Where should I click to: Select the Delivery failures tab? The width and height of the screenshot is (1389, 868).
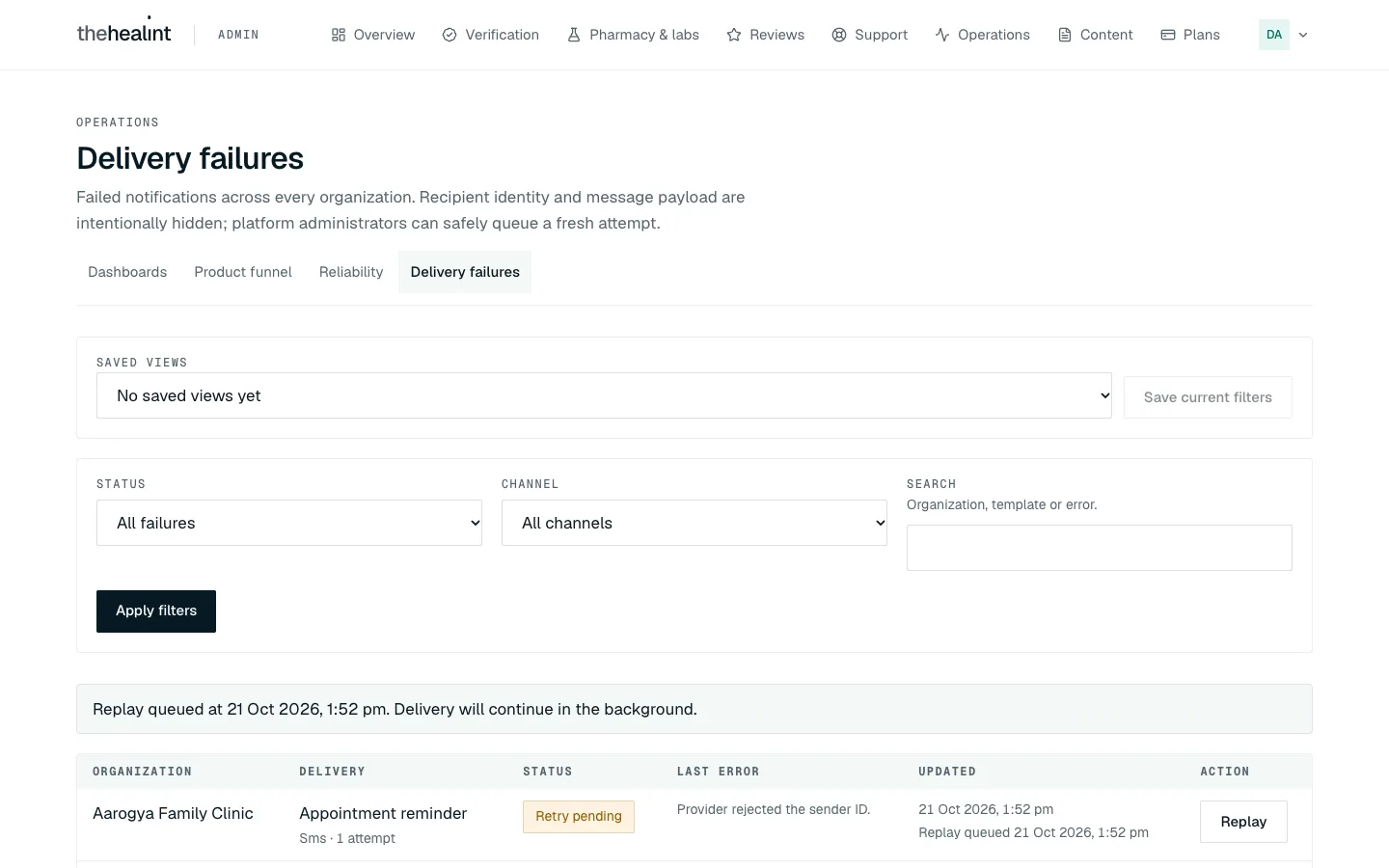465,272
